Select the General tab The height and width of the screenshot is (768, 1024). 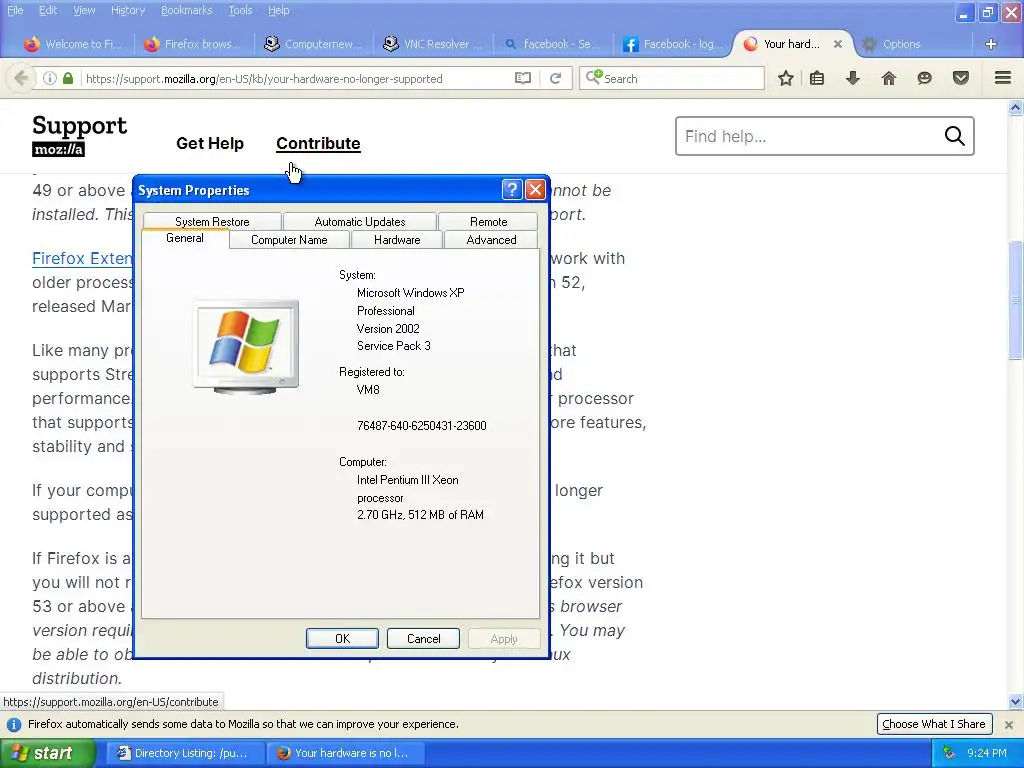pyautogui.click(x=185, y=238)
